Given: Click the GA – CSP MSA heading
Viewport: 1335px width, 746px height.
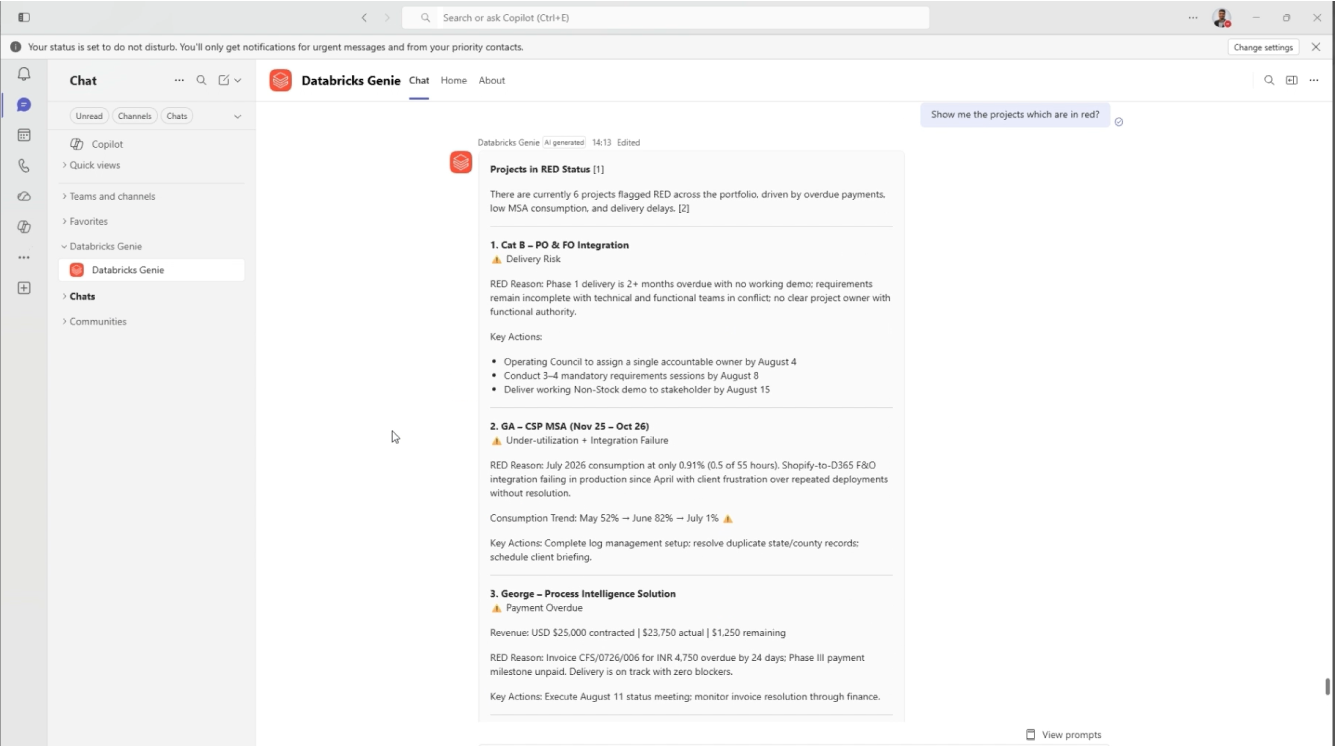Looking at the screenshot, I should click(x=569, y=426).
